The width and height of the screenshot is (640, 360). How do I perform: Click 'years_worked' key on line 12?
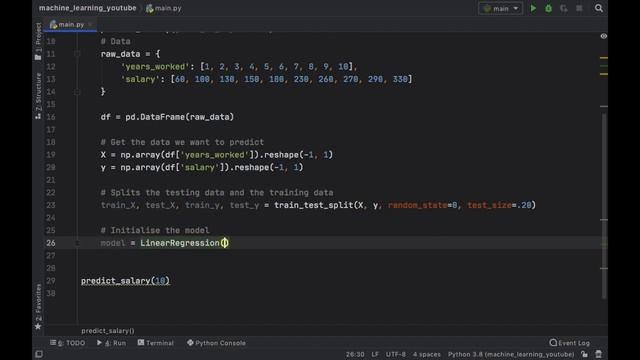coord(155,67)
